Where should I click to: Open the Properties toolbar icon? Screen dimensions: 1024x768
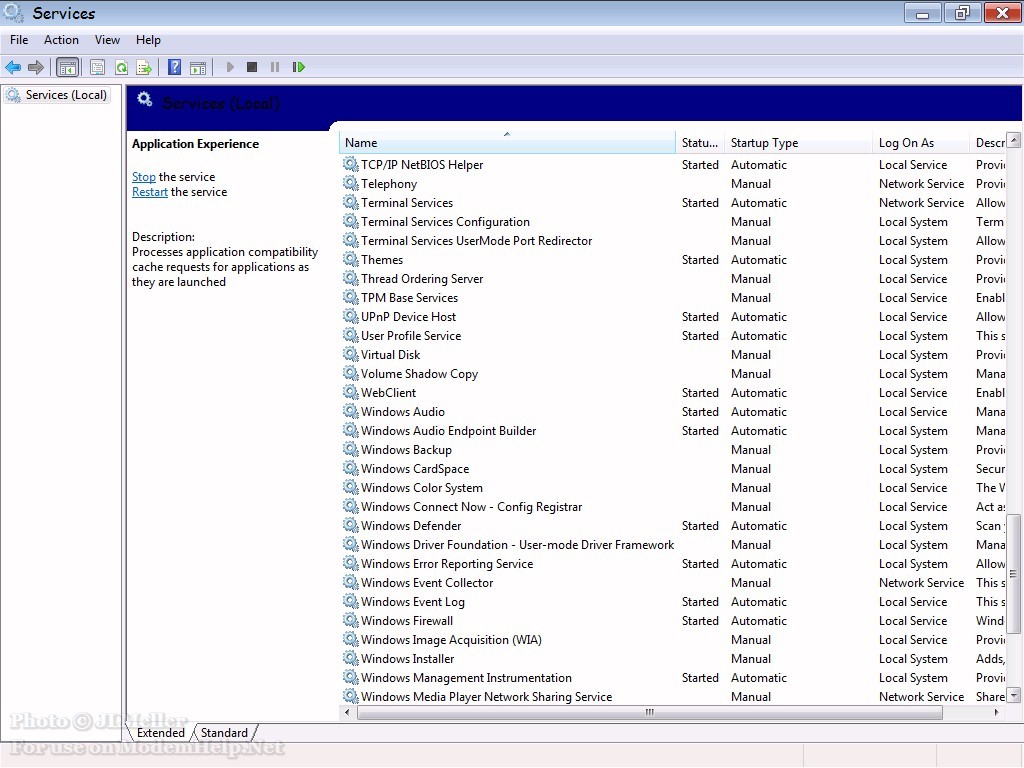pyautogui.click(x=97, y=67)
